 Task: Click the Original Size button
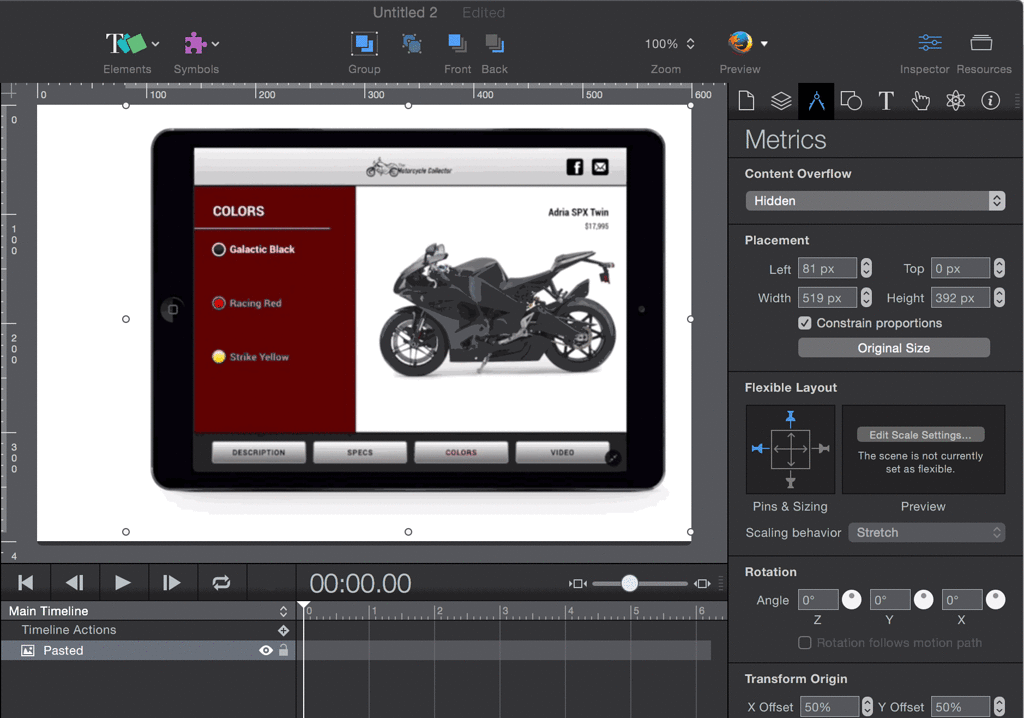(893, 347)
